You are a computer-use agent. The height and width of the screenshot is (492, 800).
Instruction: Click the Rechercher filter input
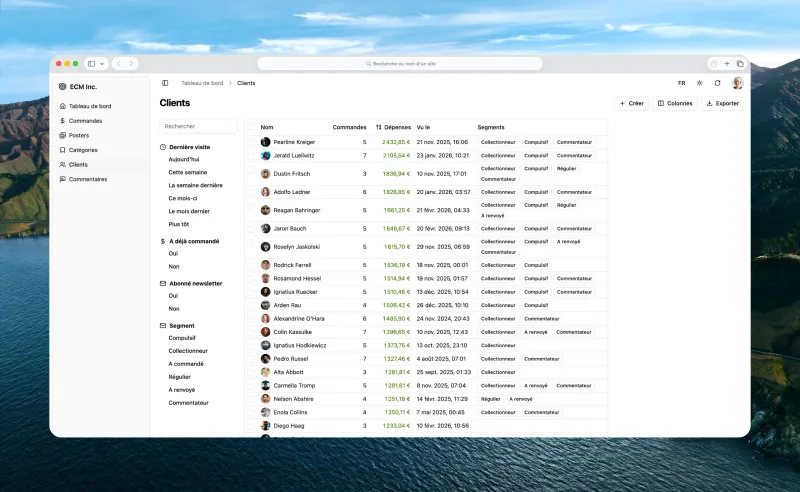tap(198, 126)
